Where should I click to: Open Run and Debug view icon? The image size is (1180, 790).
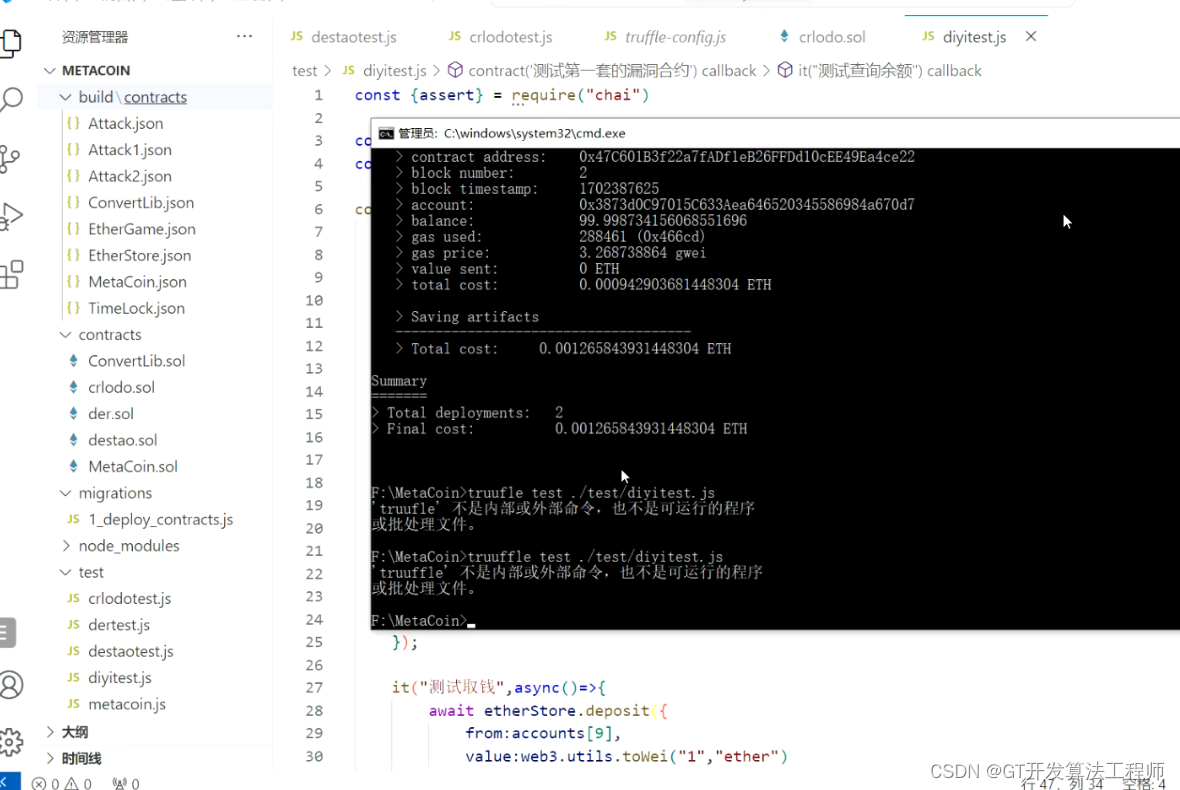11,217
